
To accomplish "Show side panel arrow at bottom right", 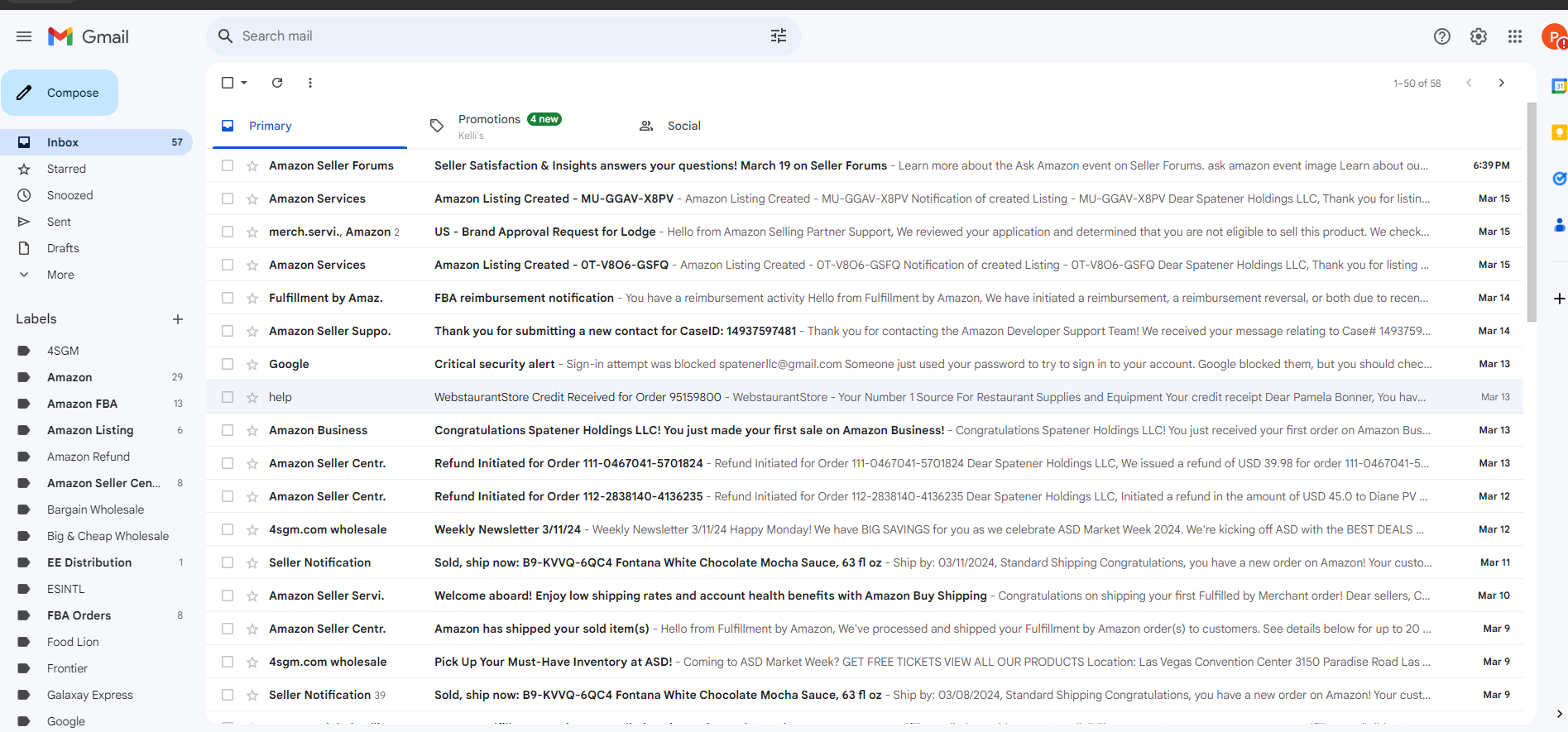I will 1559,713.
